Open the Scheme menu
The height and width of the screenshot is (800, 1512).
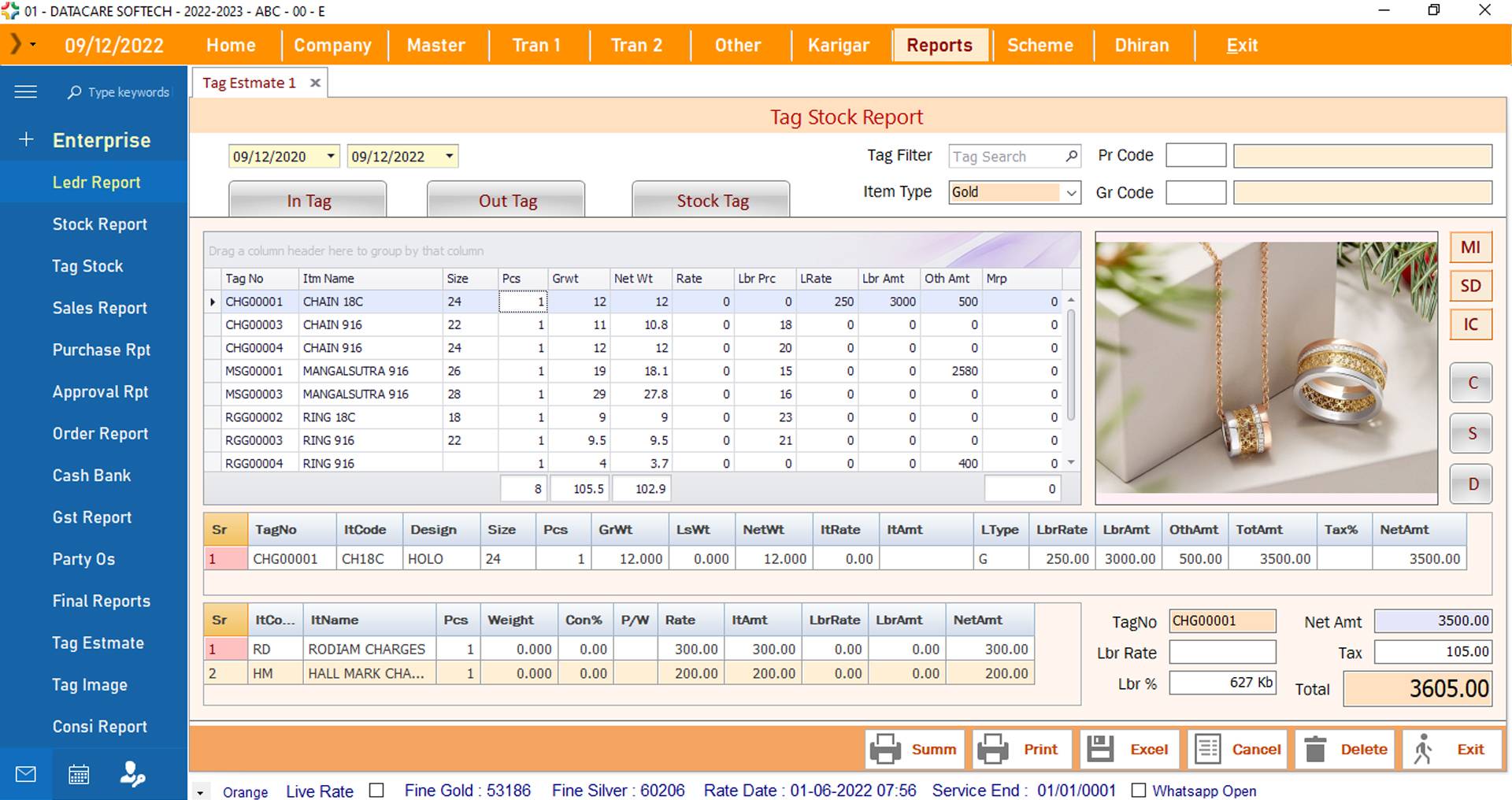pos(1040,45)
